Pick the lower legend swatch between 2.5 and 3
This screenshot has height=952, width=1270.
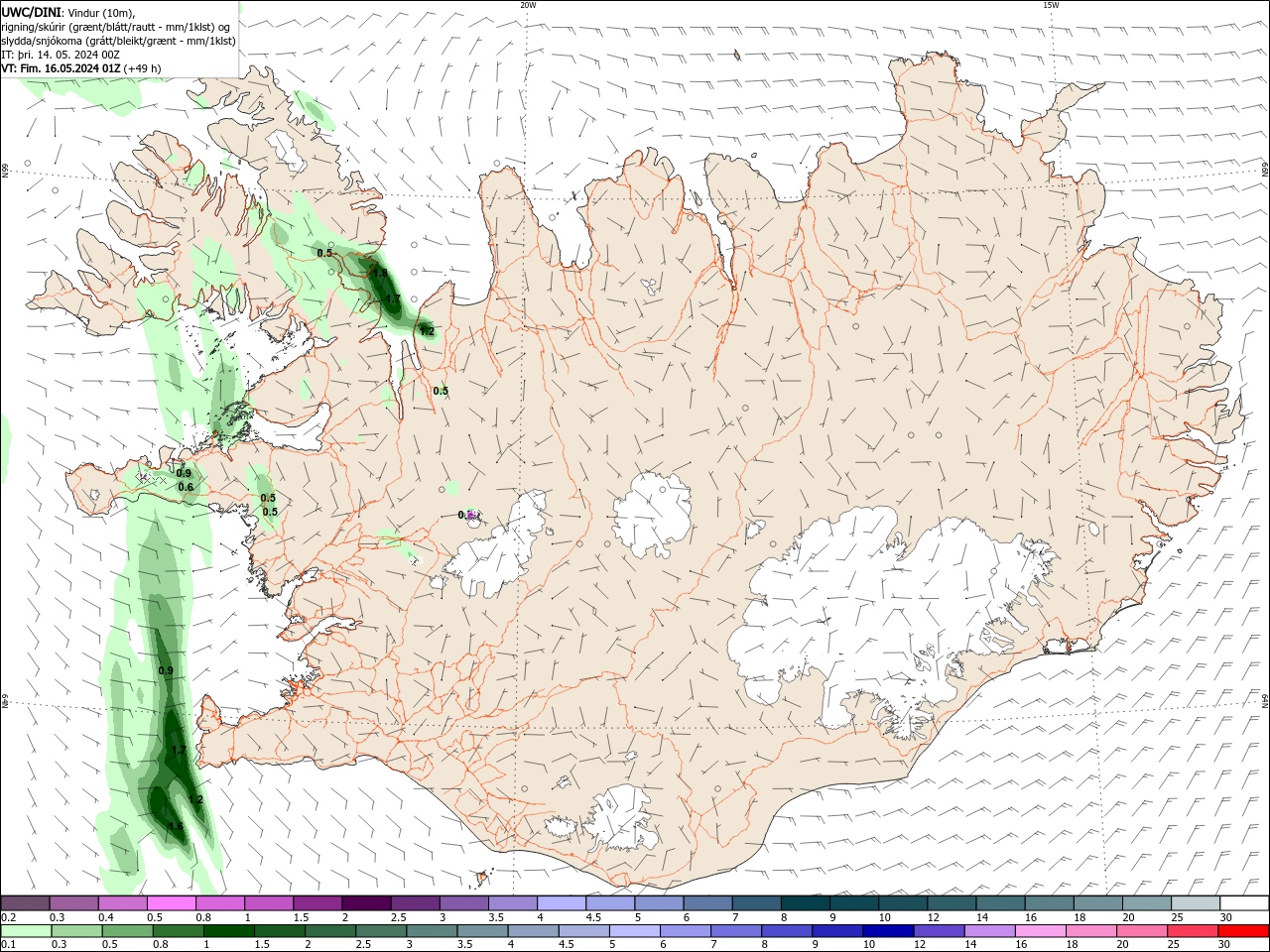pos(381,931)
